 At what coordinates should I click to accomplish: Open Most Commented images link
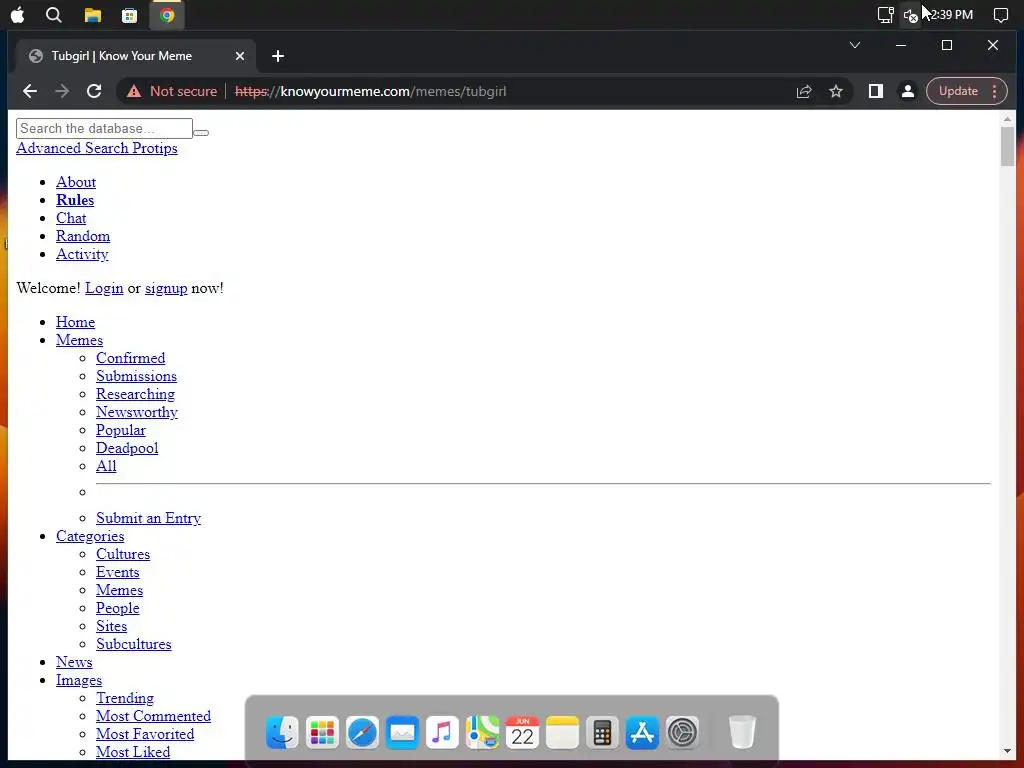[x=153, y=716]
